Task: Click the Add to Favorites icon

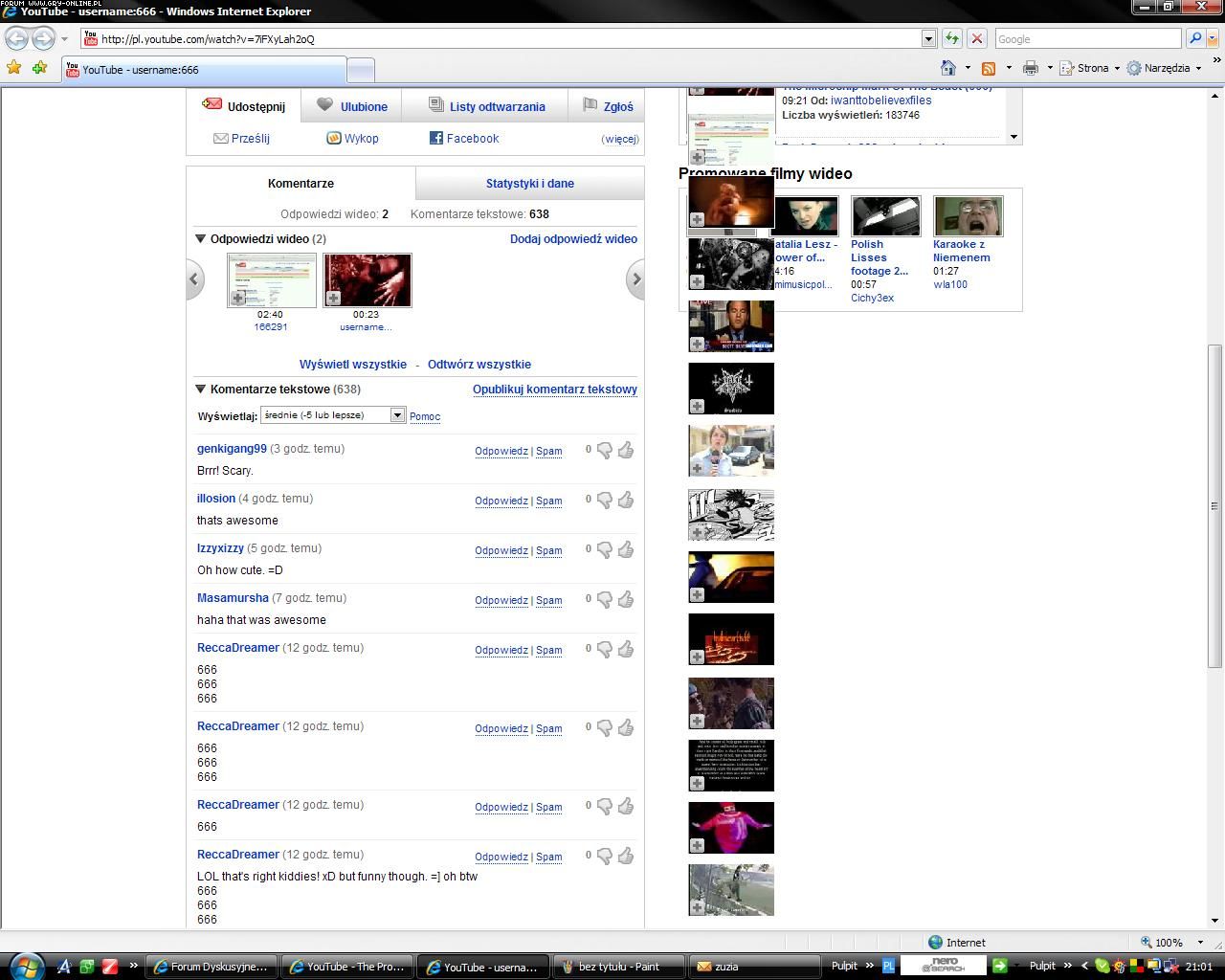Action: tap(39, 68)
